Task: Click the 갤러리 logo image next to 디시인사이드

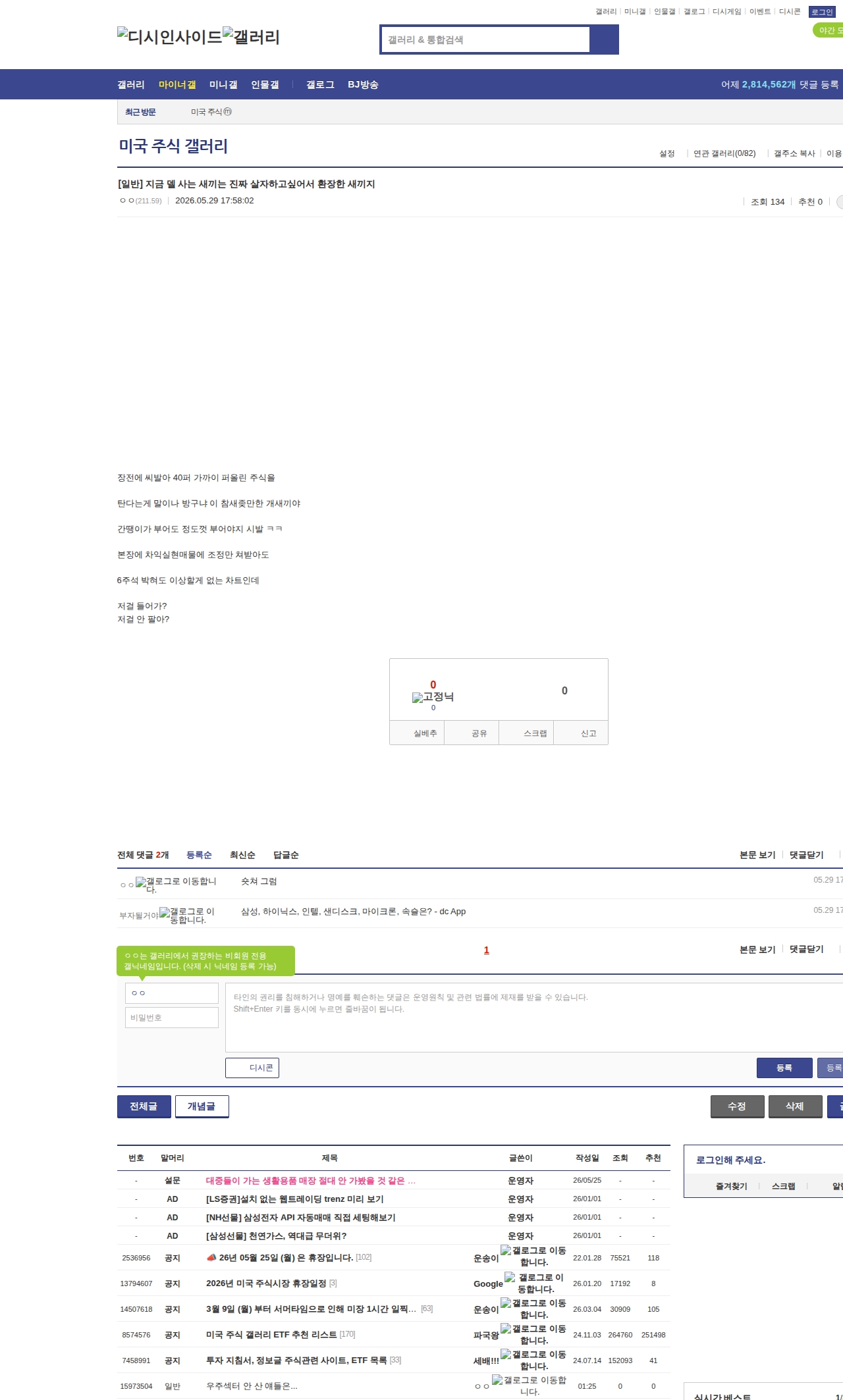Action: (x=251, y=37)
